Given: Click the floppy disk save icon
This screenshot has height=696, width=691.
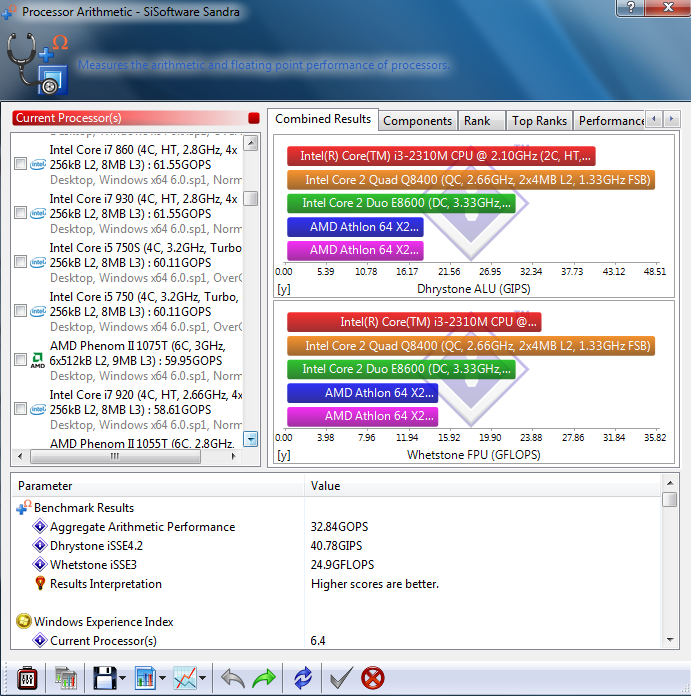Looking at the screenshot, I should (104, 678).
